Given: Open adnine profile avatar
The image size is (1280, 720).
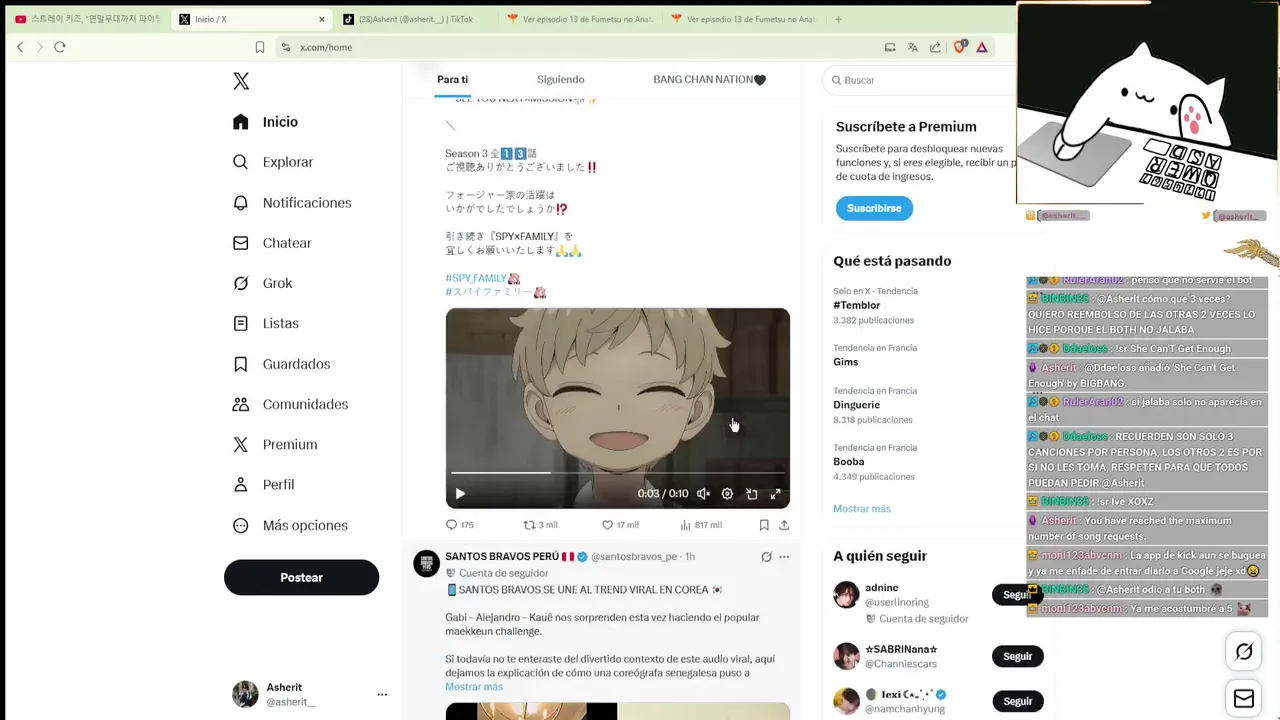Looking at the screenshot, I should pyautogui.click(x=846, y=594).
